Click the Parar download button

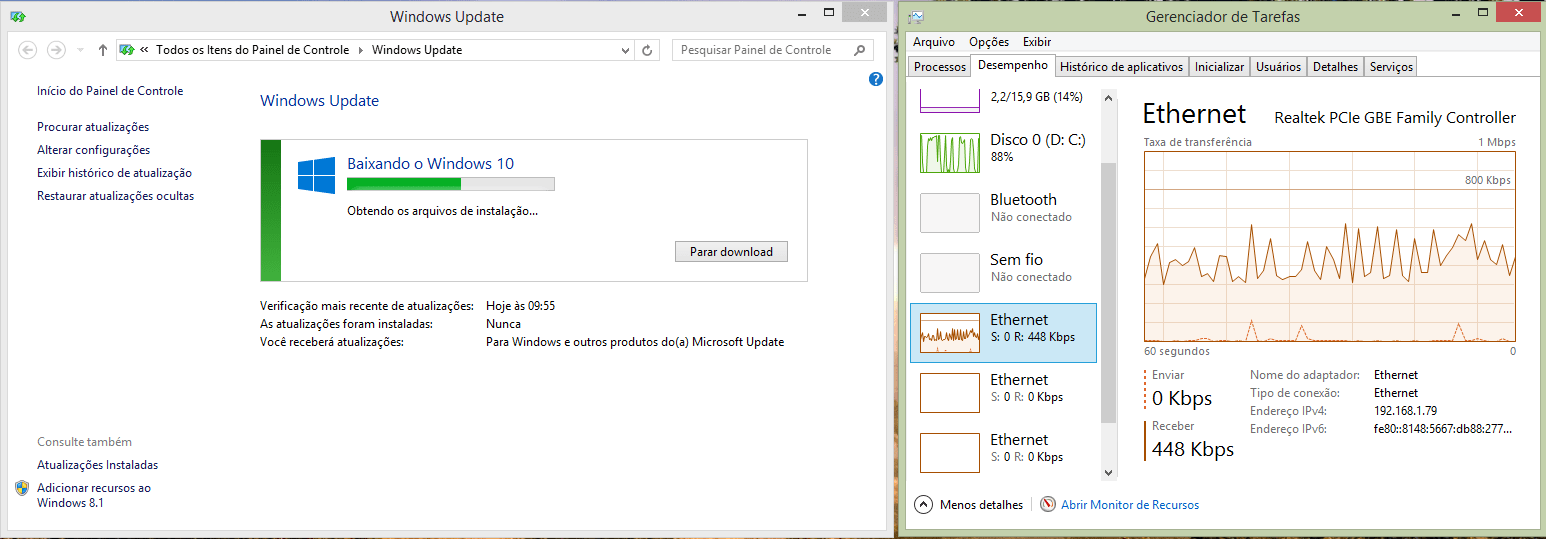pyautogui.click(x=731, y=252)
